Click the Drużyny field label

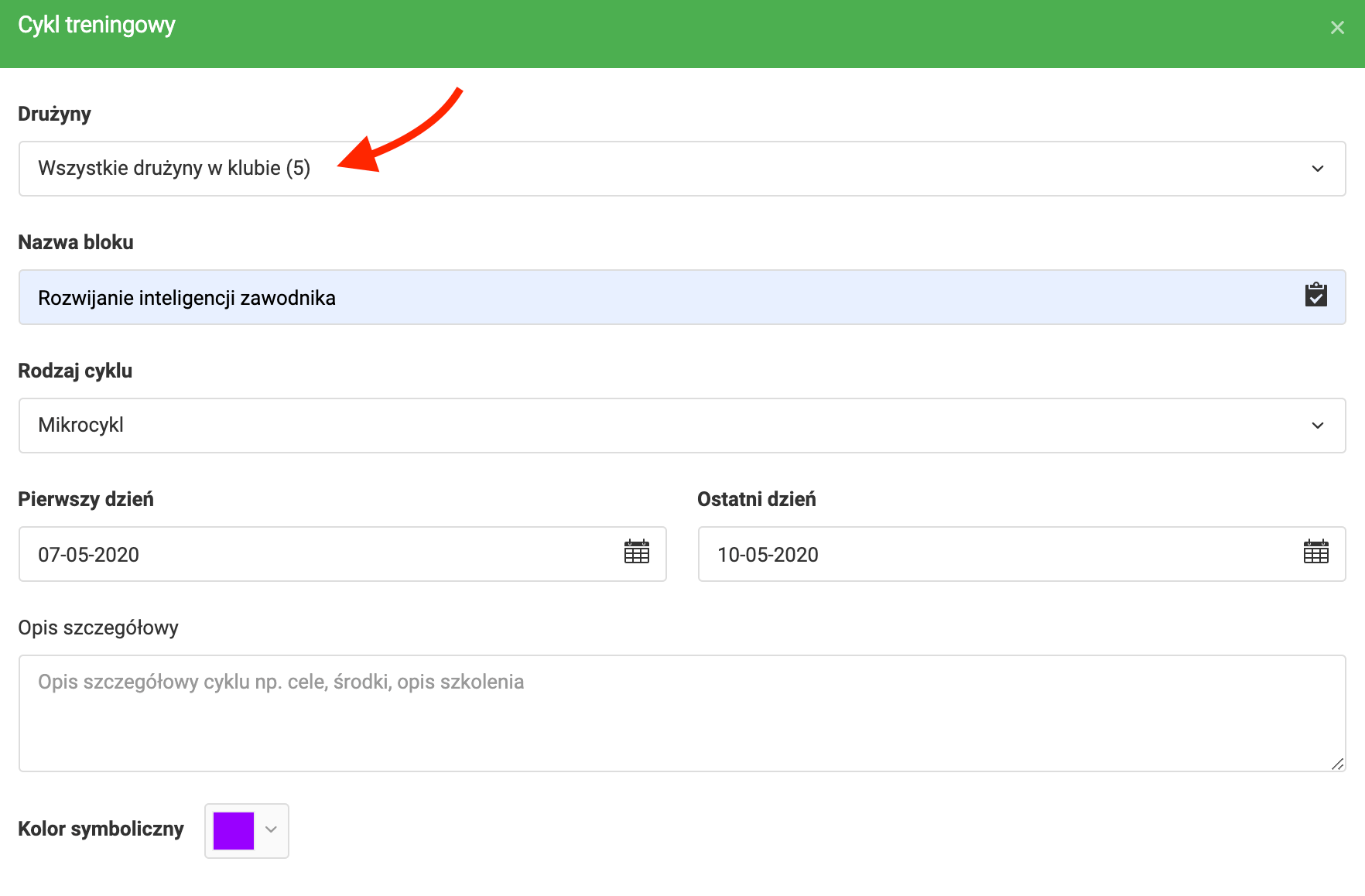click(x=54, y=114)
